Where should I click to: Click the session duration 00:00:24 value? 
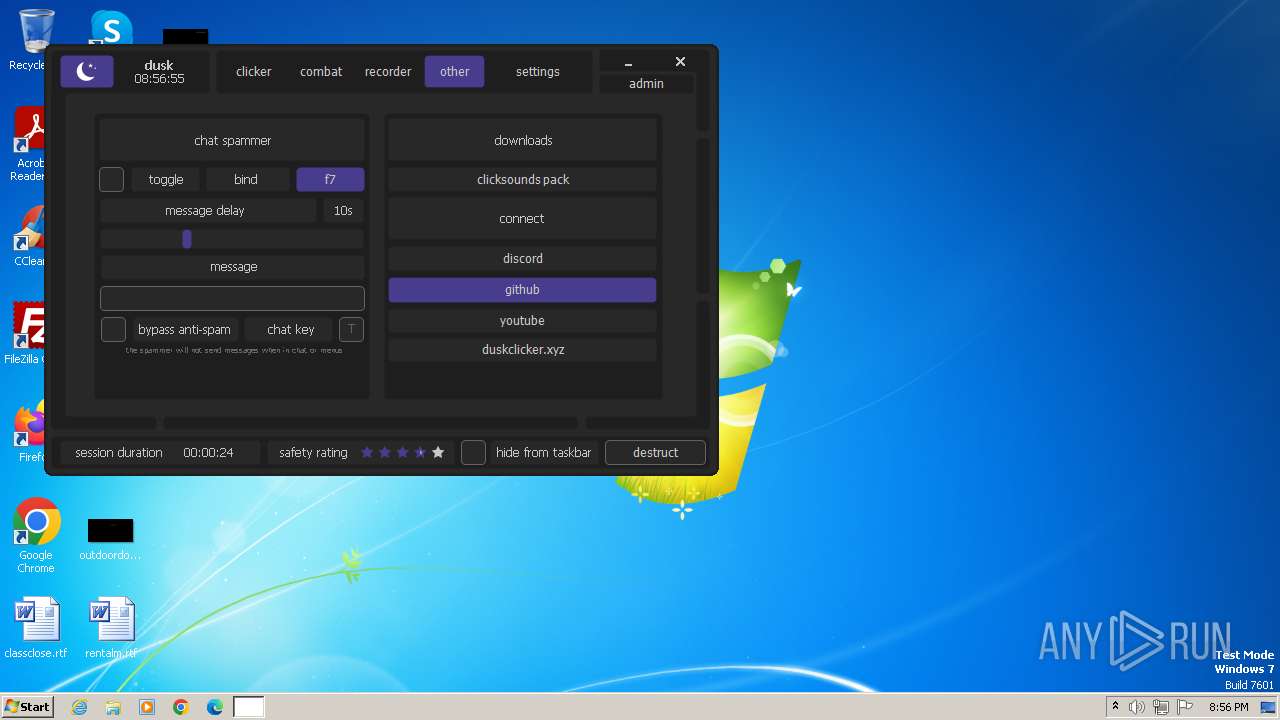[x=208, y=452]
